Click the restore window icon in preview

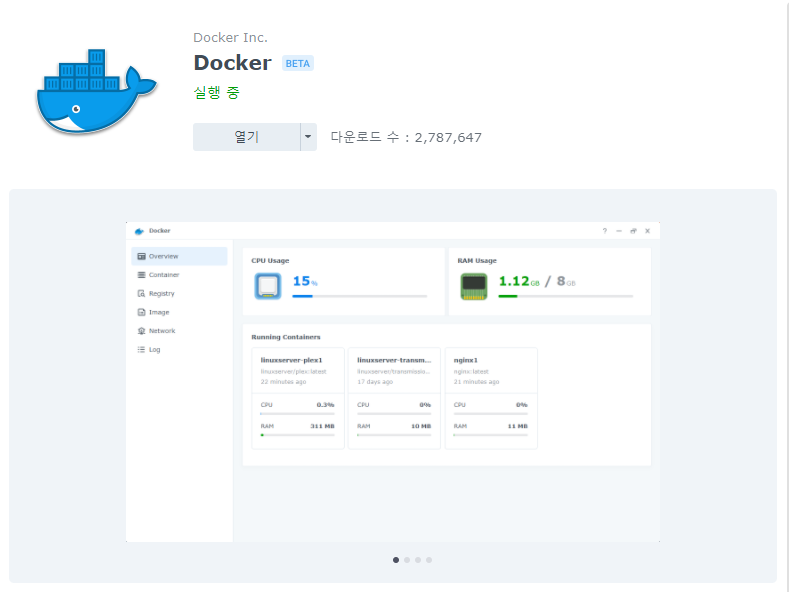click(634, 231)
